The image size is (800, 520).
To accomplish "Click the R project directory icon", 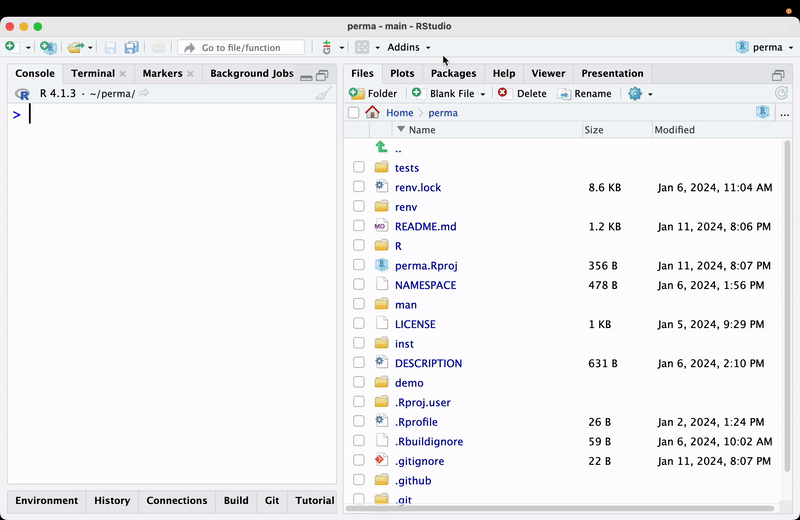I will coord(763,112).
